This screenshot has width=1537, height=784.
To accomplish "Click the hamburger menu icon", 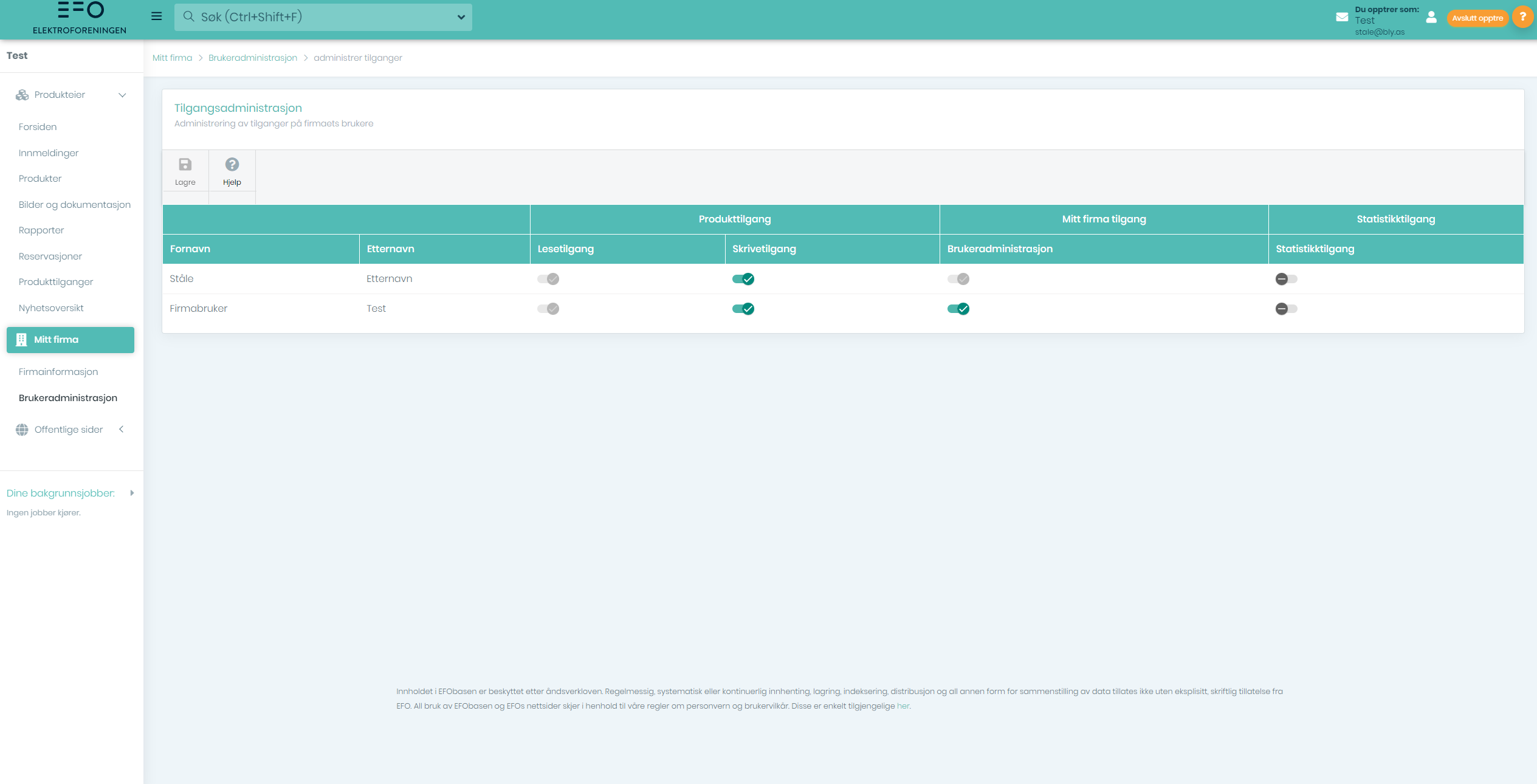I will tap(156, 16).
